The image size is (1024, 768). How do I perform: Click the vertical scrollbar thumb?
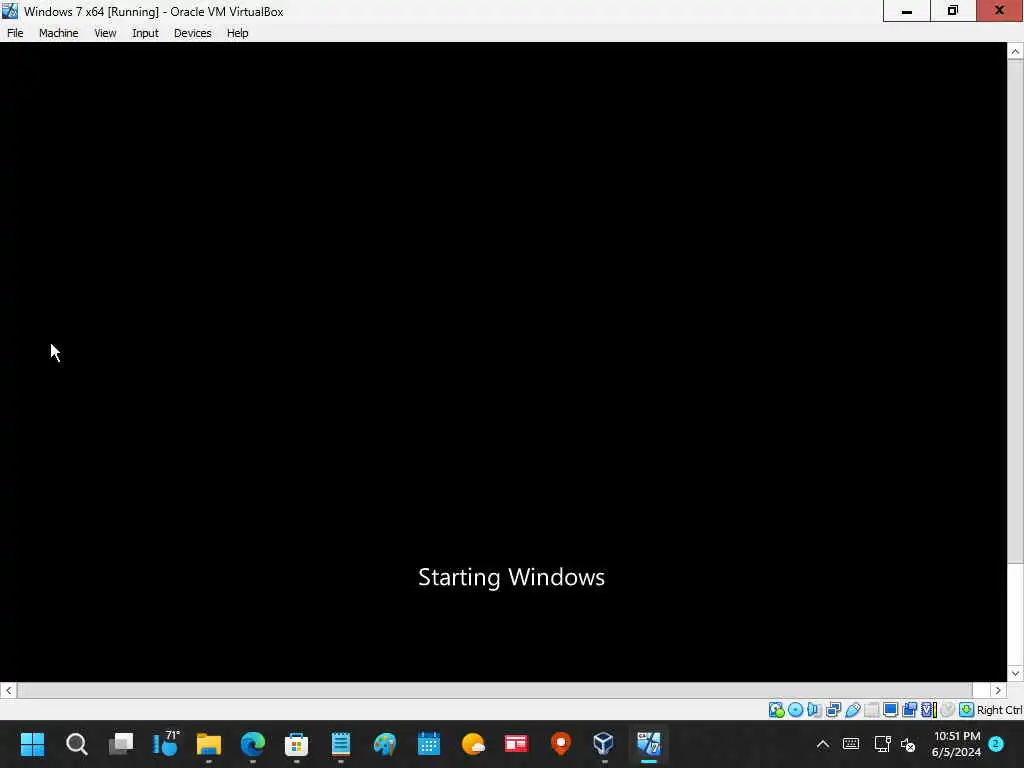[x=1015, y=312]
